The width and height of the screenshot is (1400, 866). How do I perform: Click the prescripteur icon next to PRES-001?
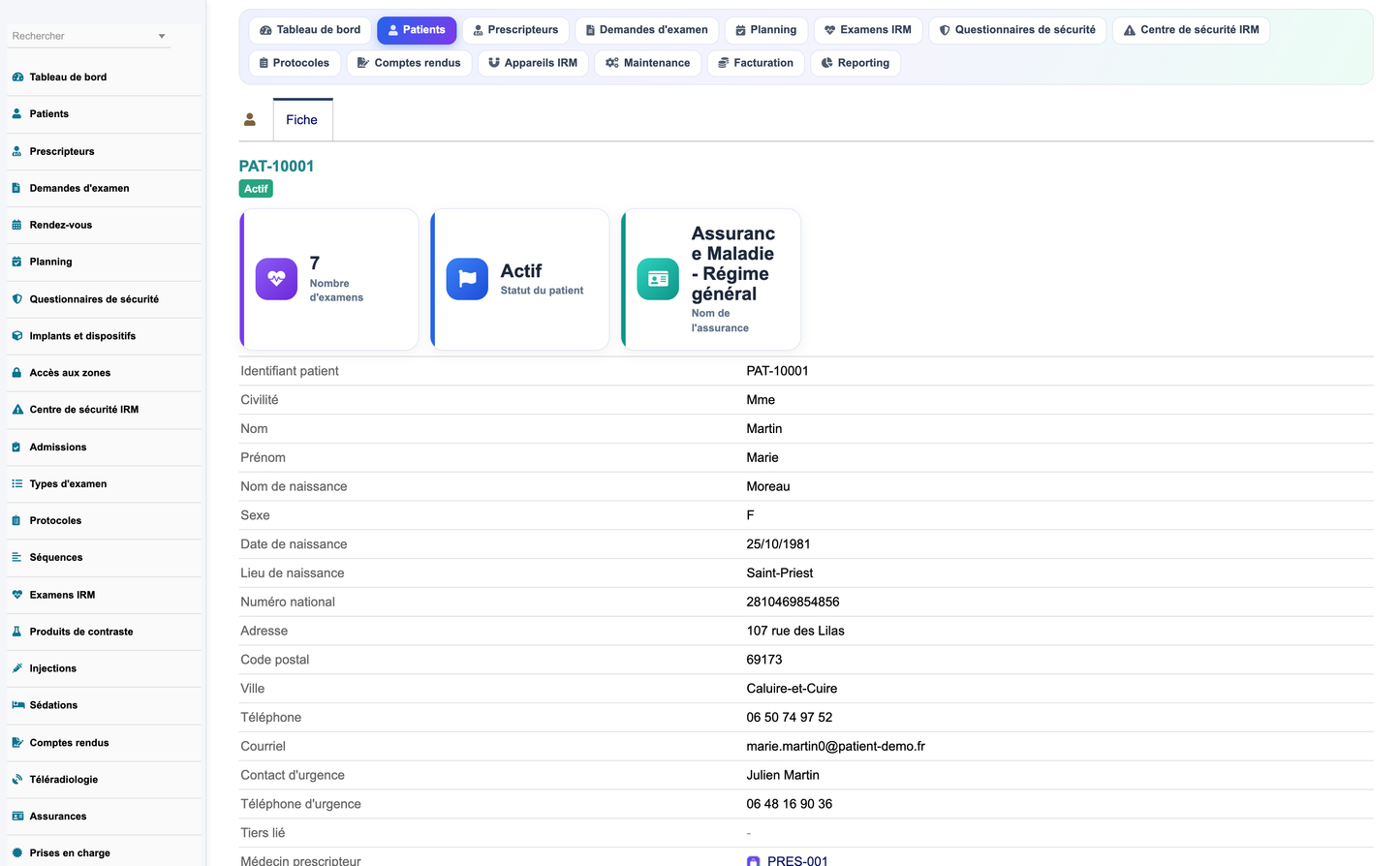pyautogui.click(x=754, y=861)
